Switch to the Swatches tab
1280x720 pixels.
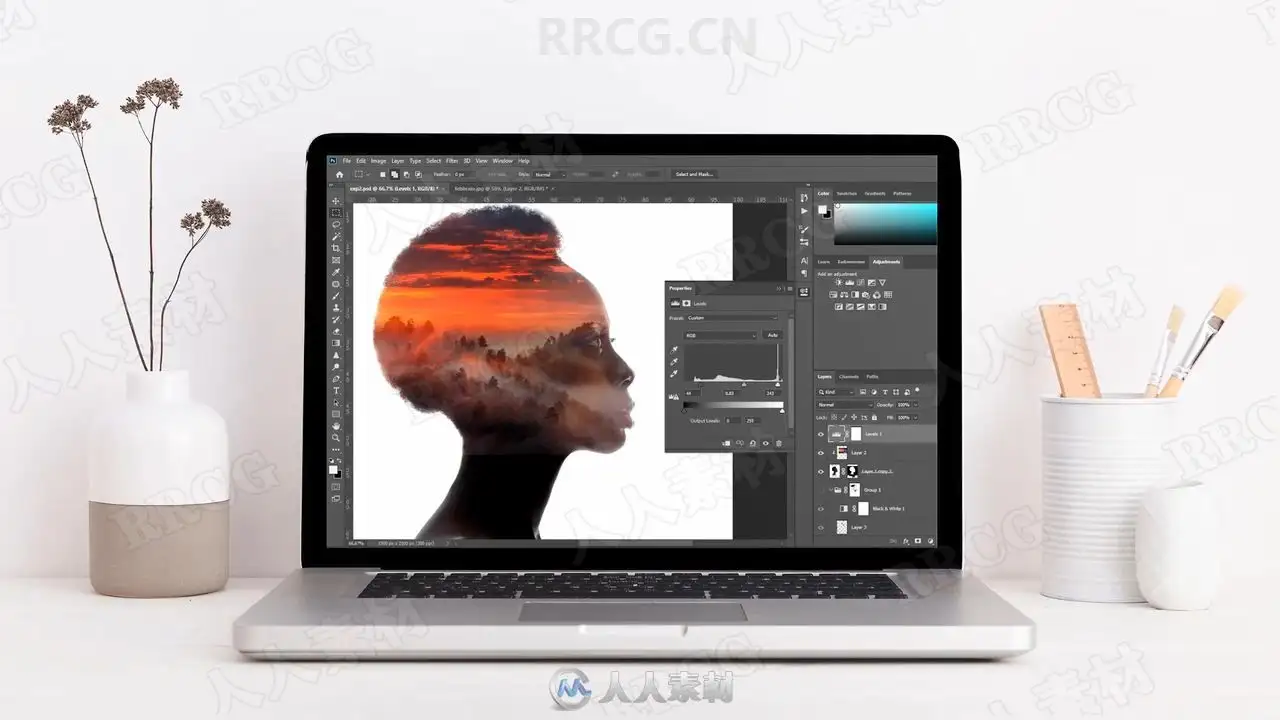pyautogui.click(x=847, y=194)
